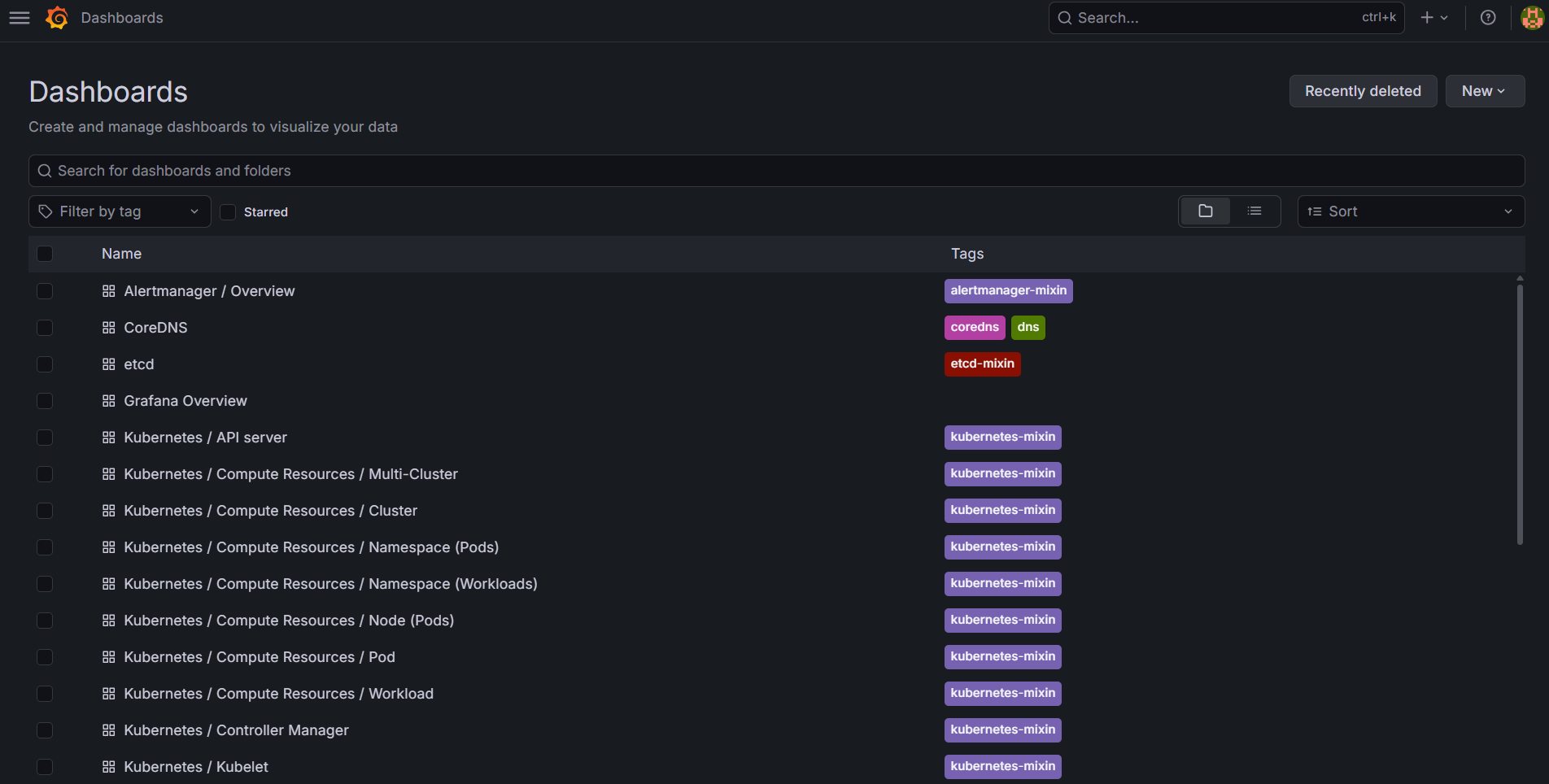Click dashboard icon beside CoreDNS
Image resolution: width=1549 pixels, height=784 pixels.
click(109, 328)
